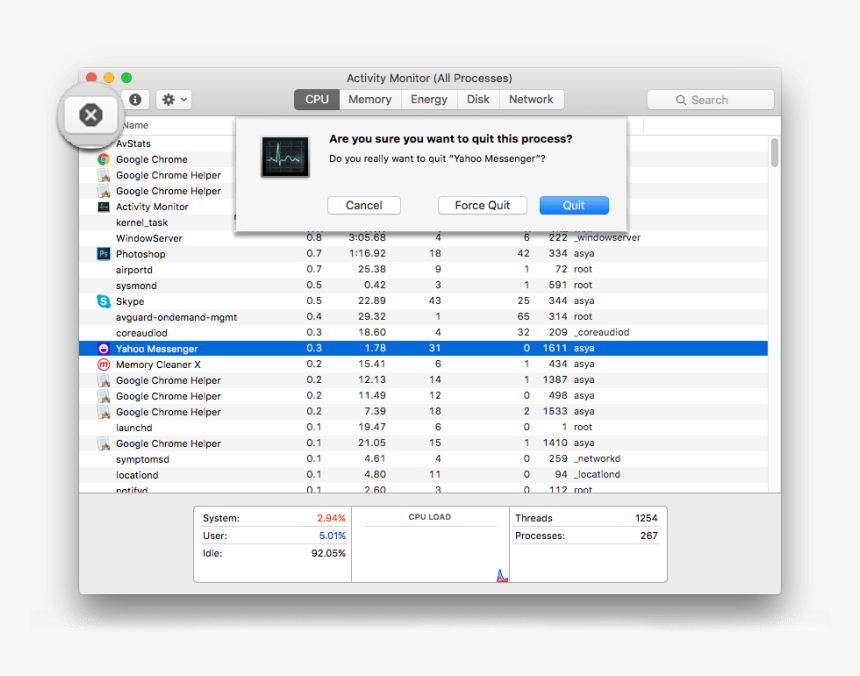The height and width of the screenshot is (676, 860).
Task: Click the Memory Cleaner X icon
Action: click(x=103, y=365)
